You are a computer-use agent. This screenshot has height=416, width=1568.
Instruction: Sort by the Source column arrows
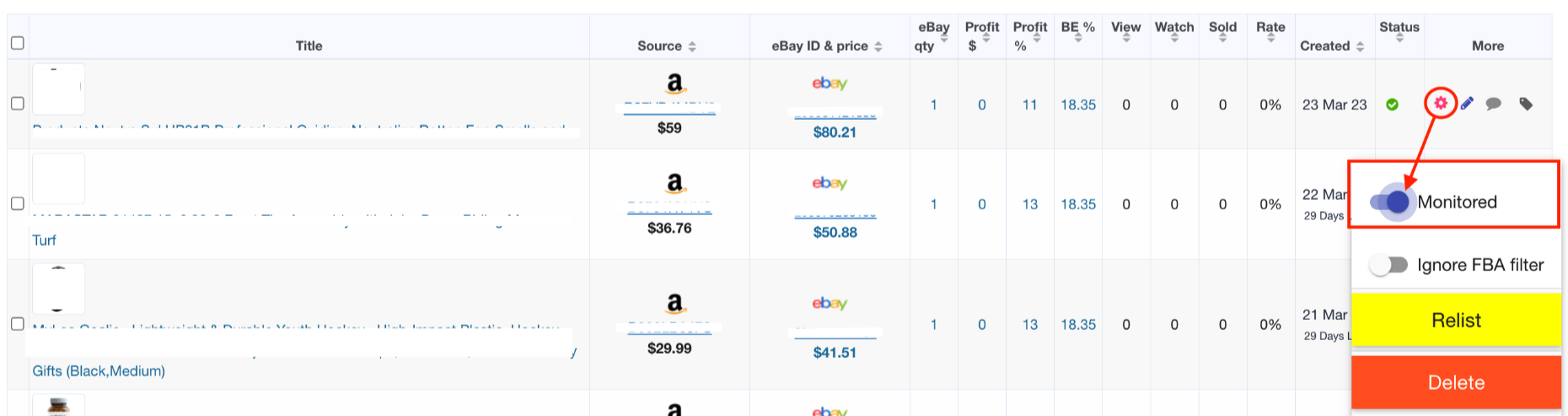click(692, 46)
